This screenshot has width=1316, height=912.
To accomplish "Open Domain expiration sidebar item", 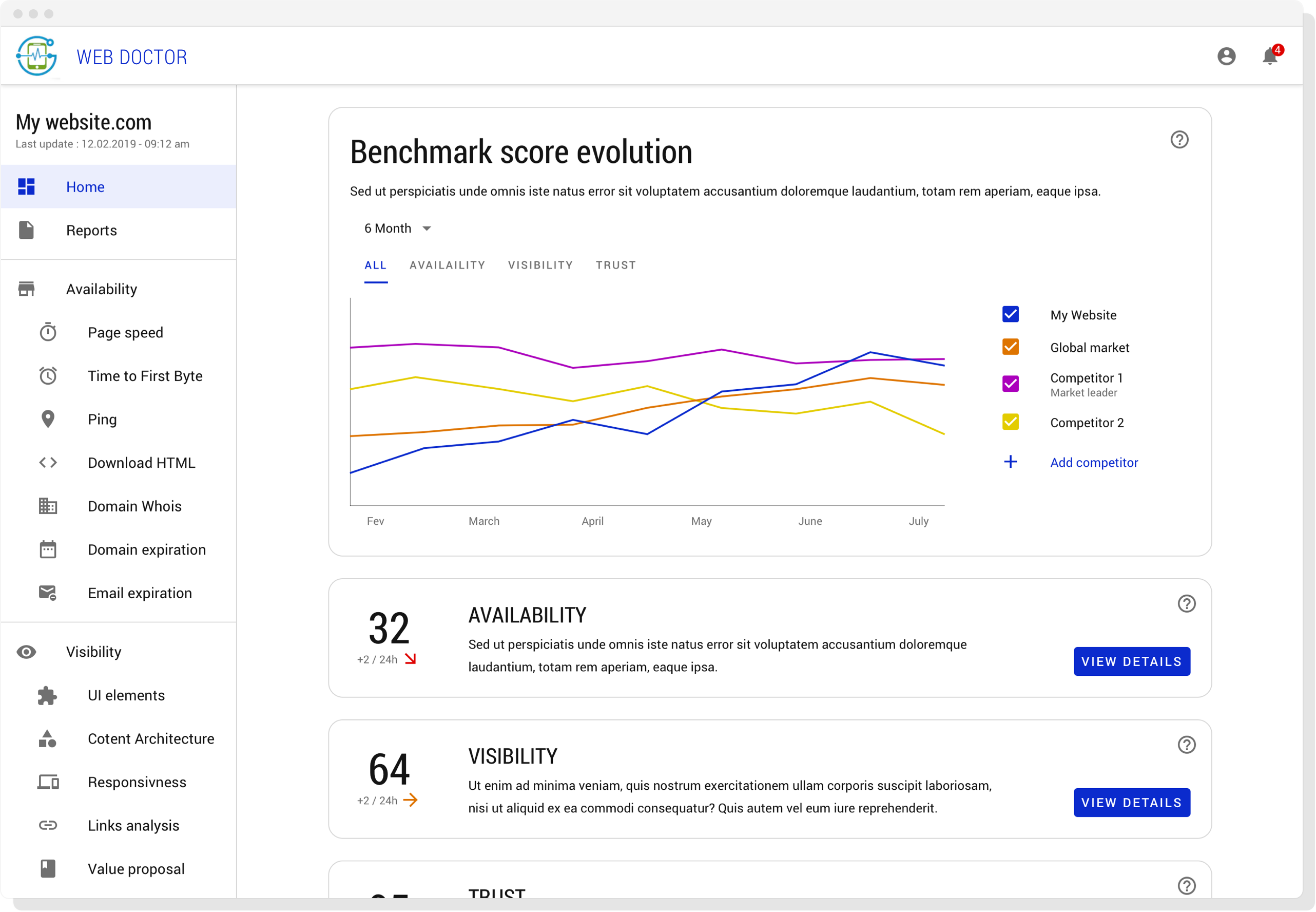I will click(x=118, y=549).
